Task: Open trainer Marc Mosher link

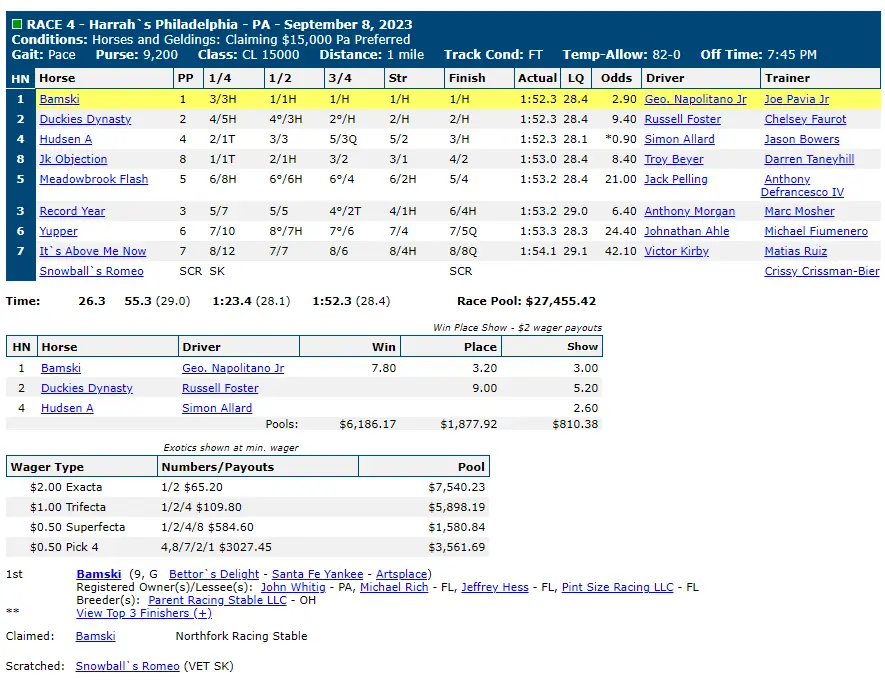Action: coord(799,211)
